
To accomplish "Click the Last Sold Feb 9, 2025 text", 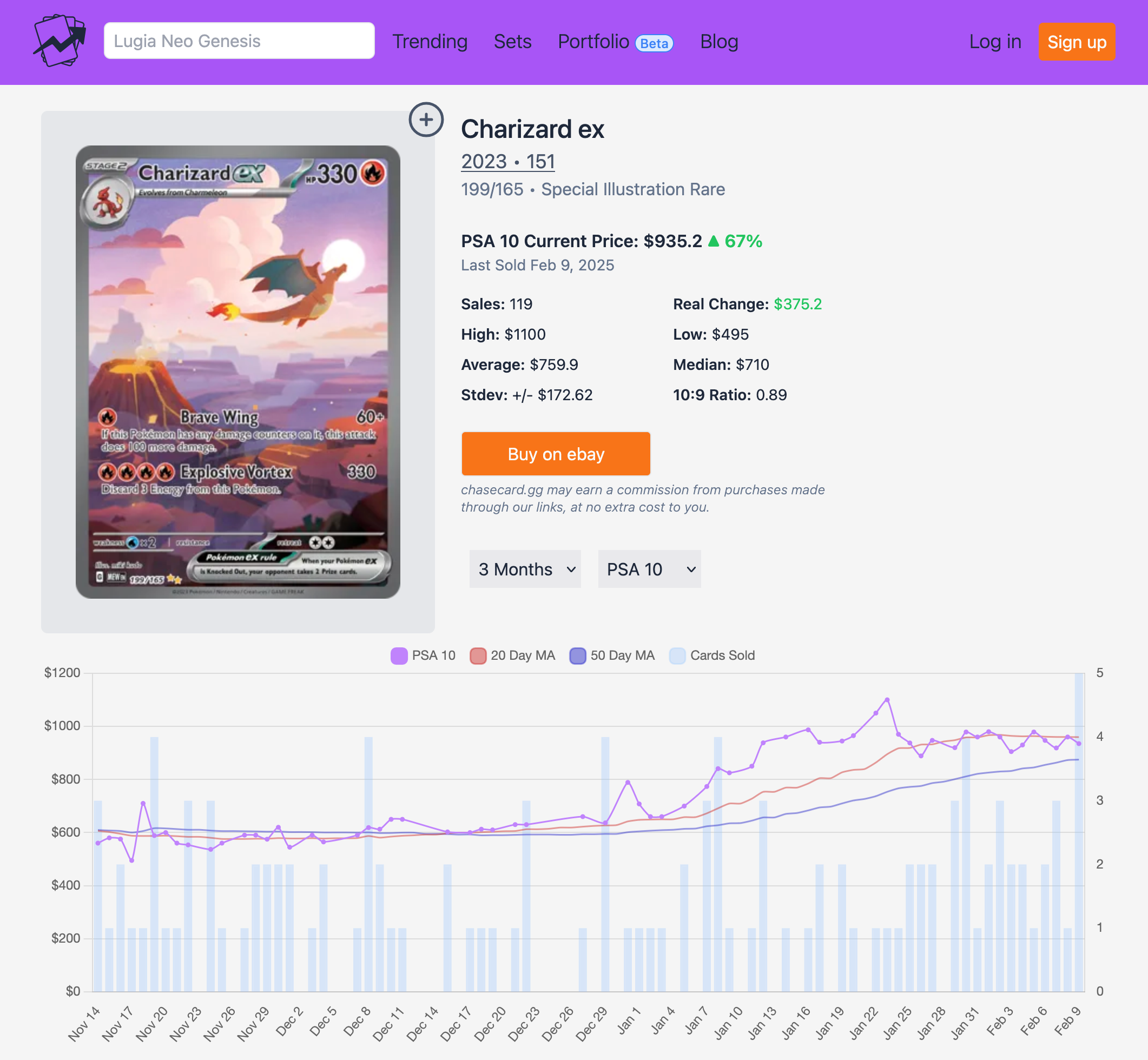I will point(538,265).
